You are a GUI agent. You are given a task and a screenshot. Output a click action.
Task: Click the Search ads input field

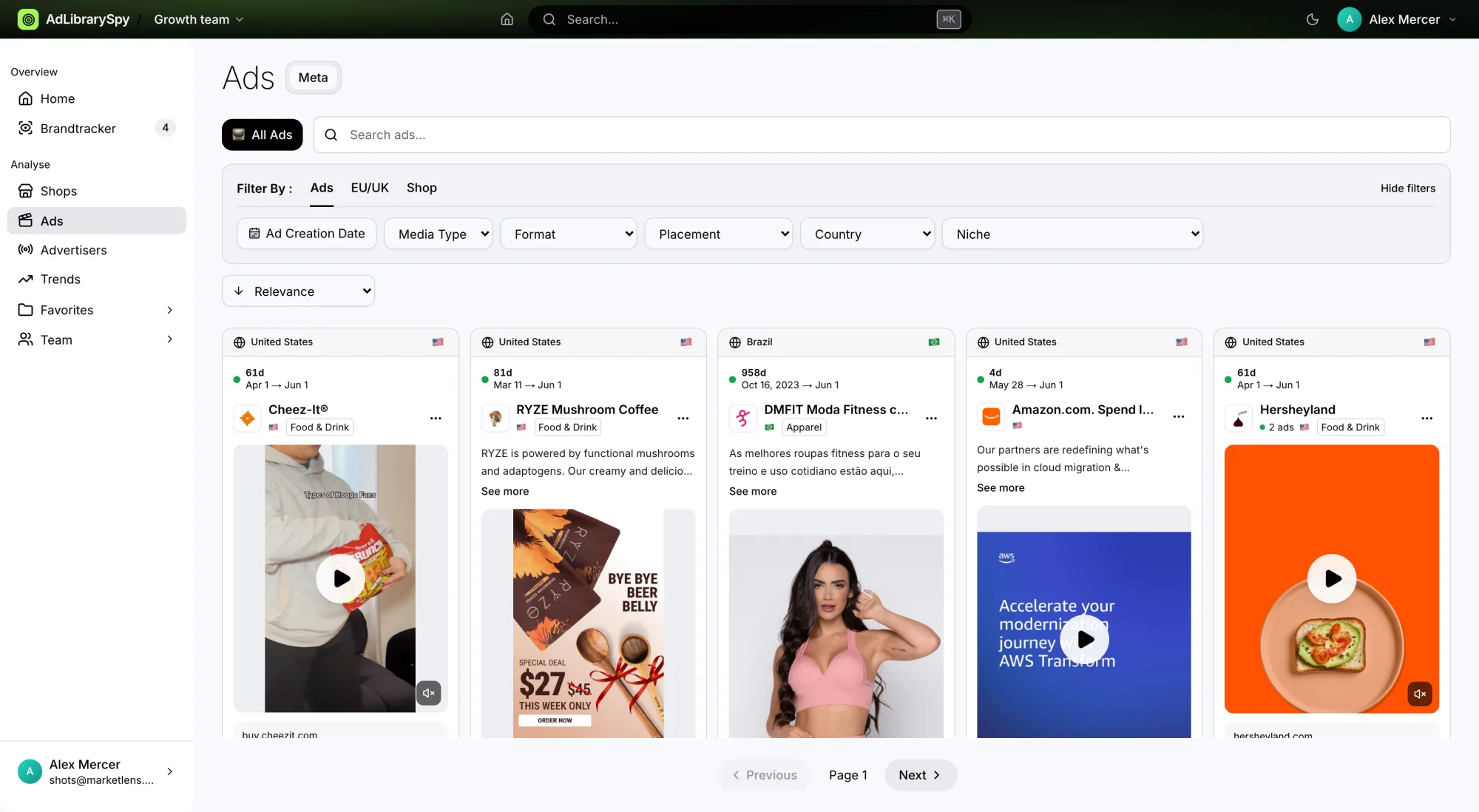[x=881, y=135]
